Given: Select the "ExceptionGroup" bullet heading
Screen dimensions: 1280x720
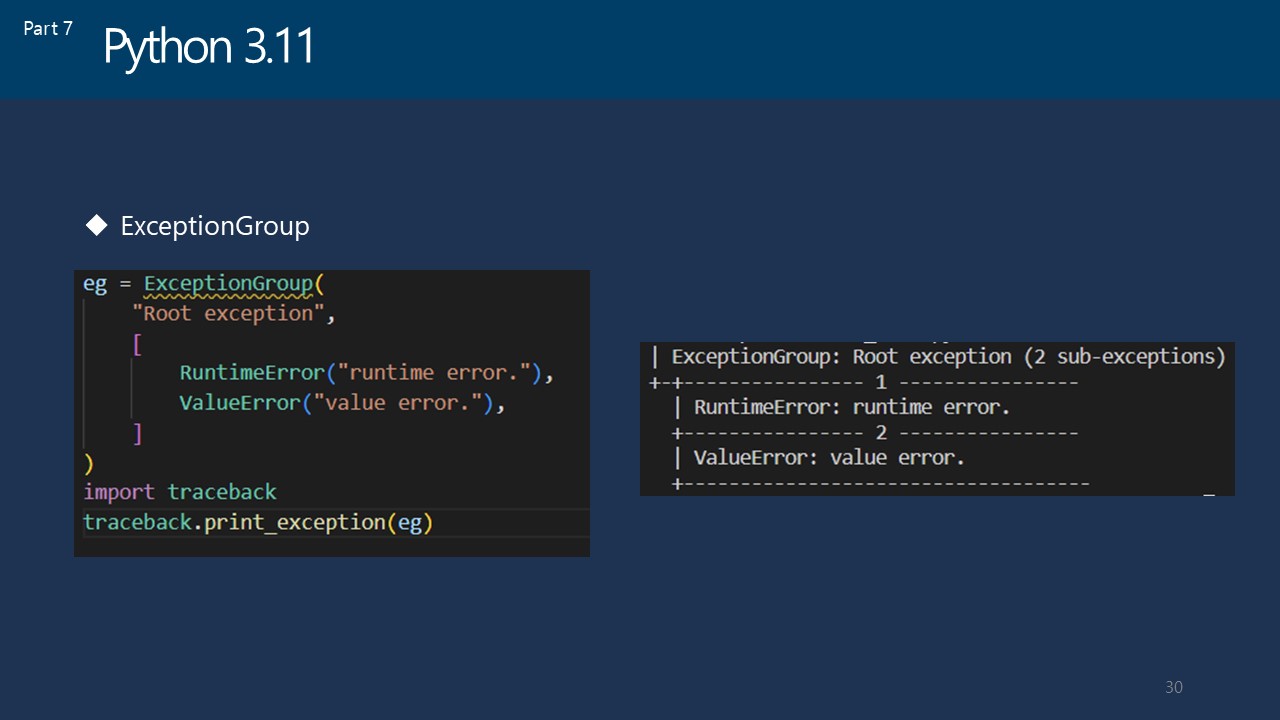Looking at the screenshot, I should coord(215,226).
